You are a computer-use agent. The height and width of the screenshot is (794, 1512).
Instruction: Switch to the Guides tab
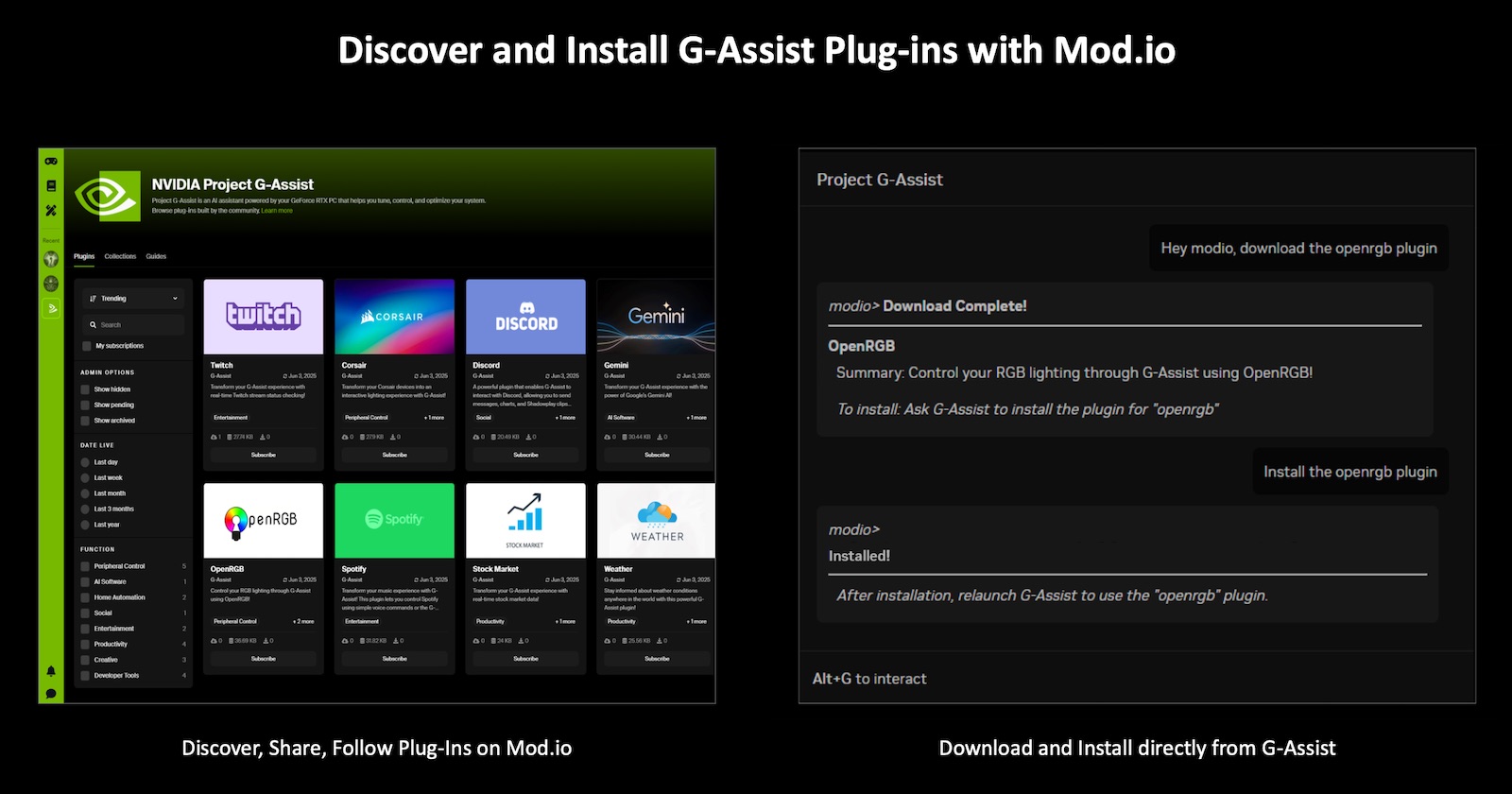(x=156, y=256)
